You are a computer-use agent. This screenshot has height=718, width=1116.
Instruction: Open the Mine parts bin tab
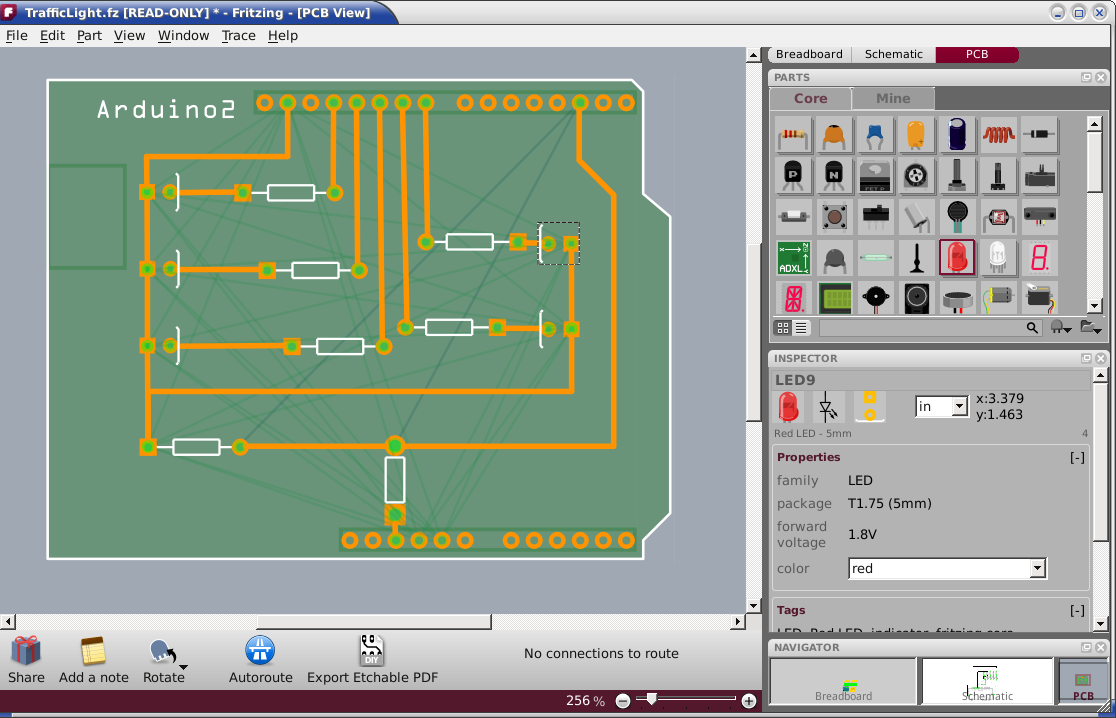click(893, 98)
